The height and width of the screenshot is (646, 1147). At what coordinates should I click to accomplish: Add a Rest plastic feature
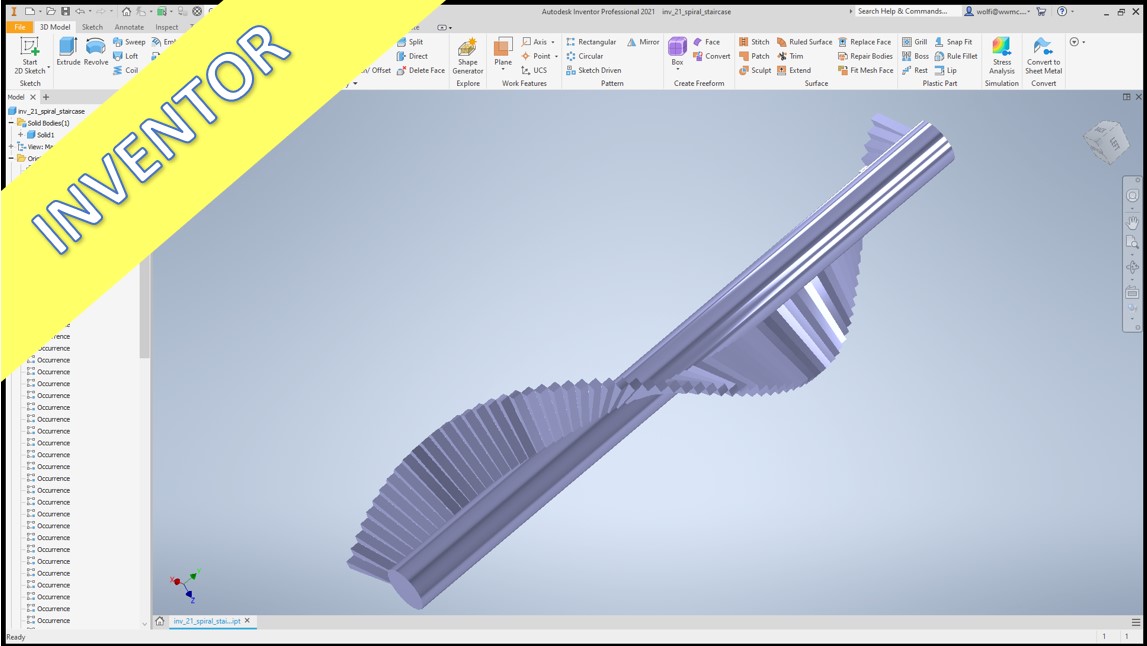point(914,70)
